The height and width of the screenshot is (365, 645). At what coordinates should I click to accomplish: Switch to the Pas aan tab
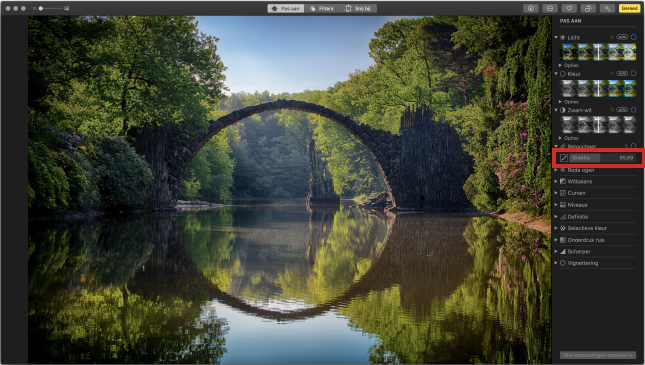(x=286, y=8)
